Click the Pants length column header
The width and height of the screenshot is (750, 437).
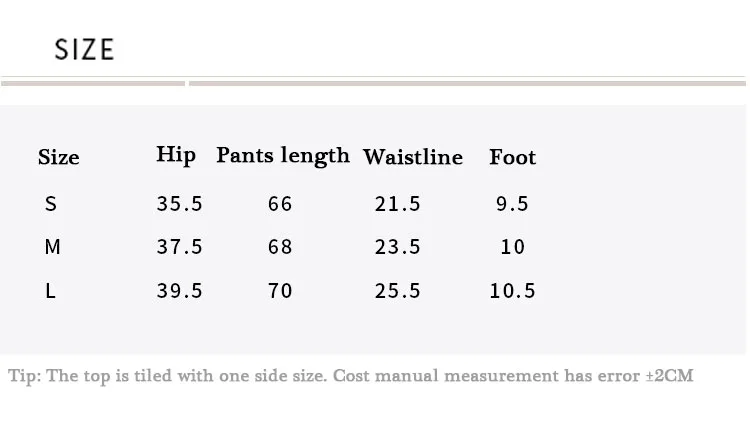coord(283,156)
